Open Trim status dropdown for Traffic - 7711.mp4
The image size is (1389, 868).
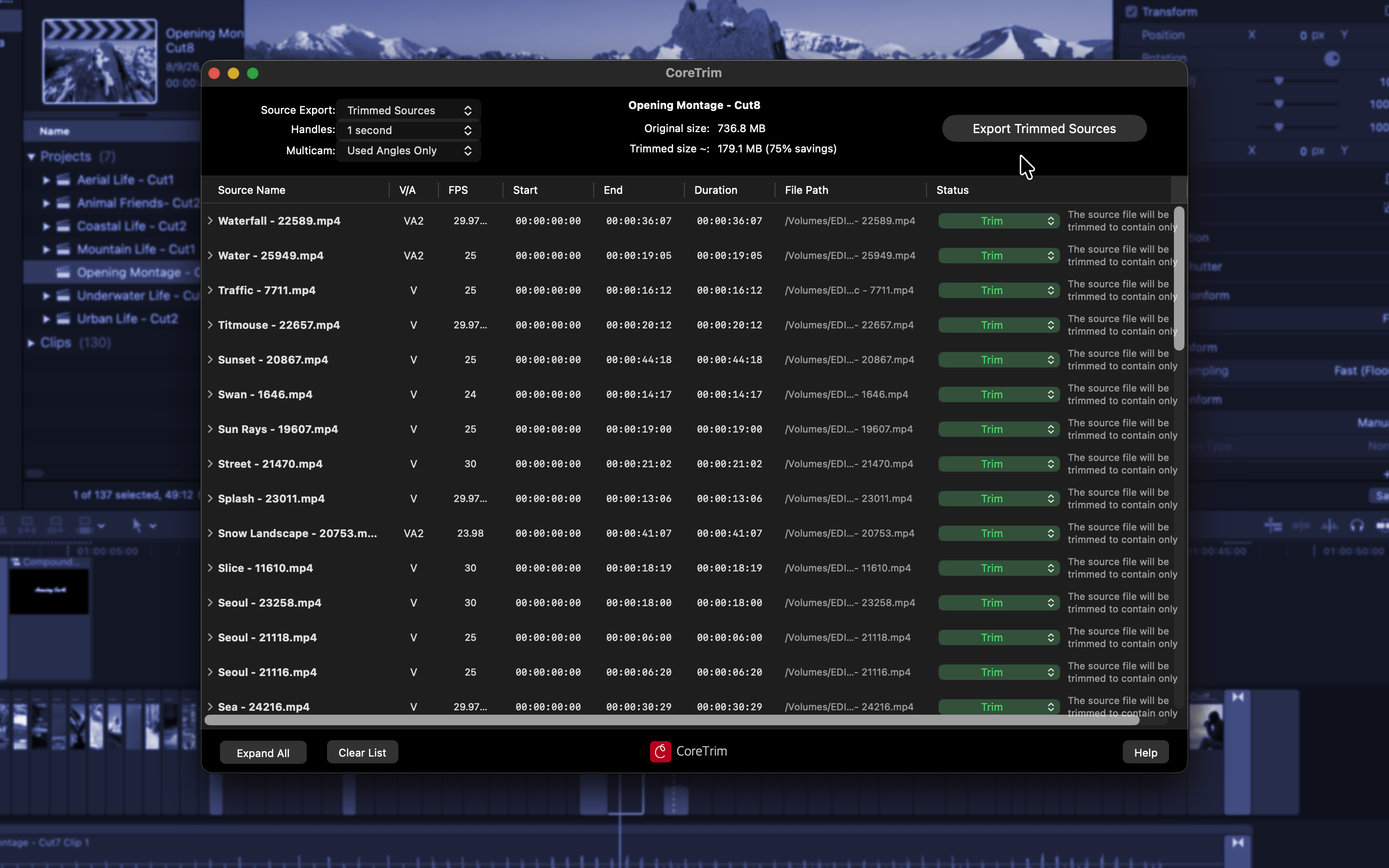999,290
